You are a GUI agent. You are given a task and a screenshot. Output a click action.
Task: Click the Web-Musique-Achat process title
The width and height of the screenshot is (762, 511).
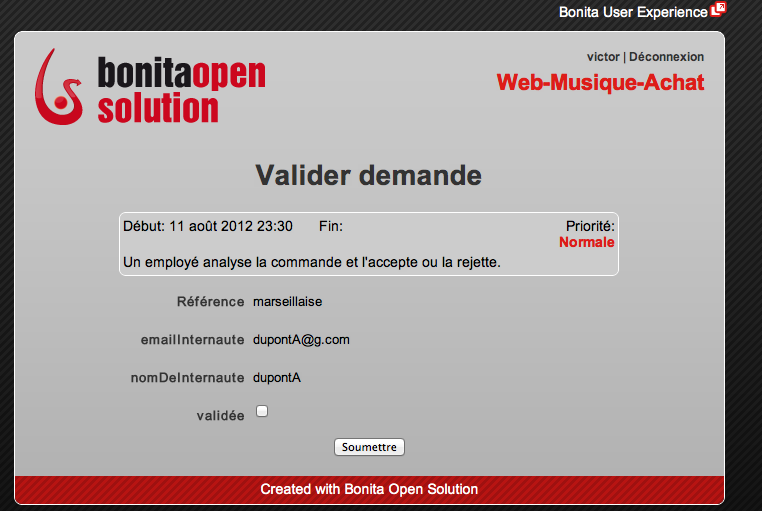click(x=600, y=82)
